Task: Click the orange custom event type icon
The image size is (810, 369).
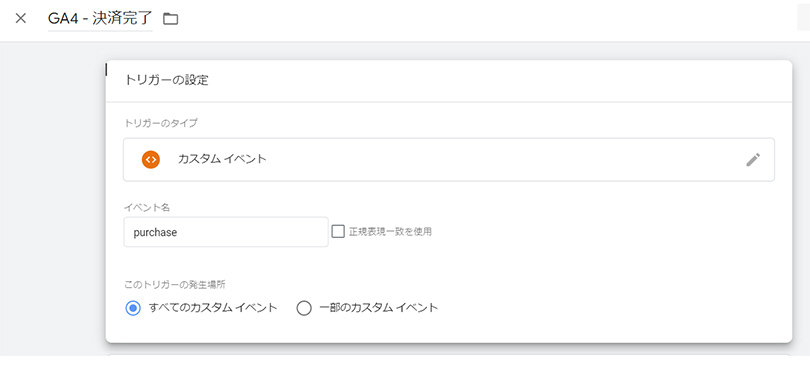Action: click(151, 160)
